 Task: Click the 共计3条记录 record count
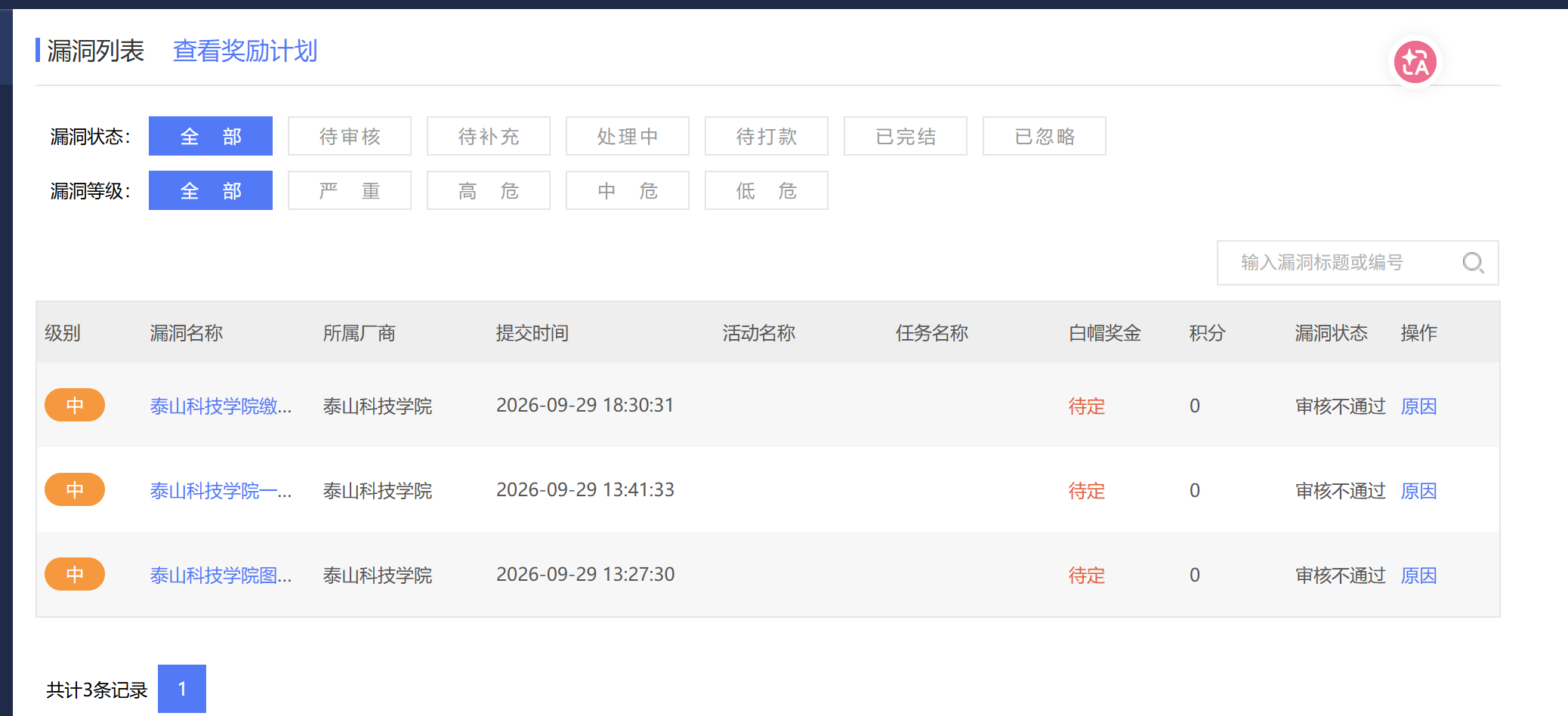point(97,690)
